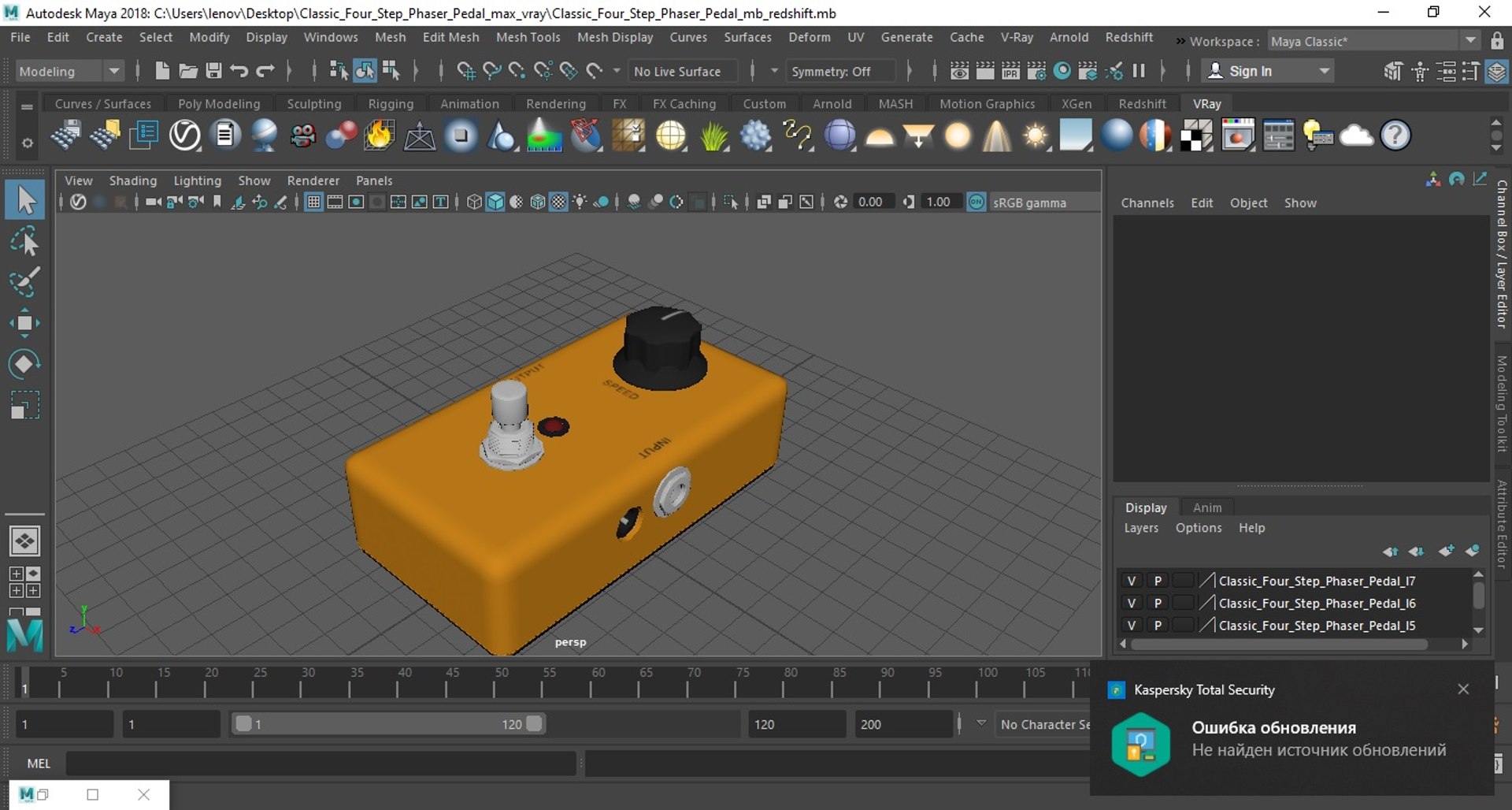
Task: Expand the Sign In dropdown arrow
Action: (1325, 71)
